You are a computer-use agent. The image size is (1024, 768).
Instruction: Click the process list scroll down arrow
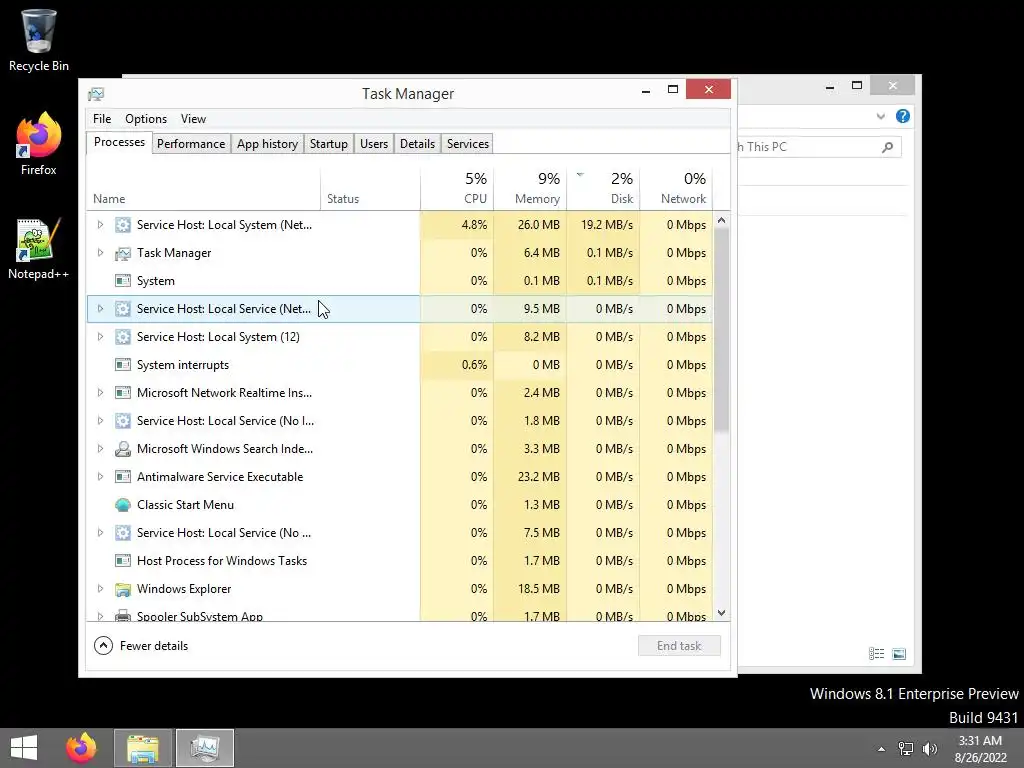pos(722,613)
